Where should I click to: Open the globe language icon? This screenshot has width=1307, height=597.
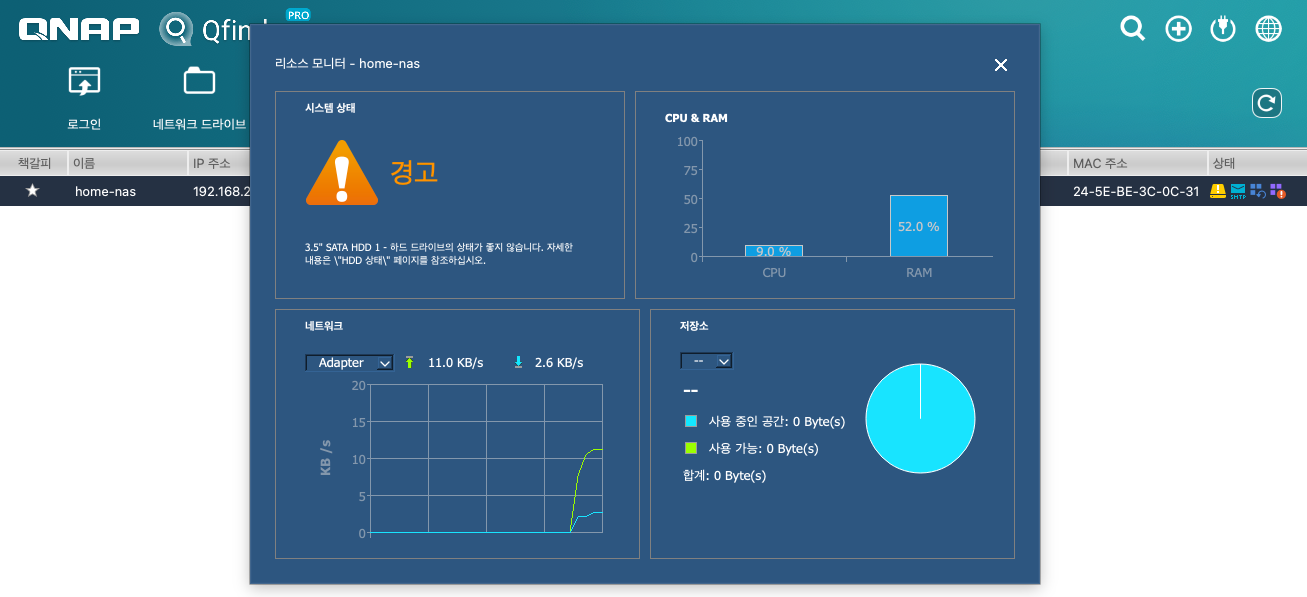coord(1268,29)
